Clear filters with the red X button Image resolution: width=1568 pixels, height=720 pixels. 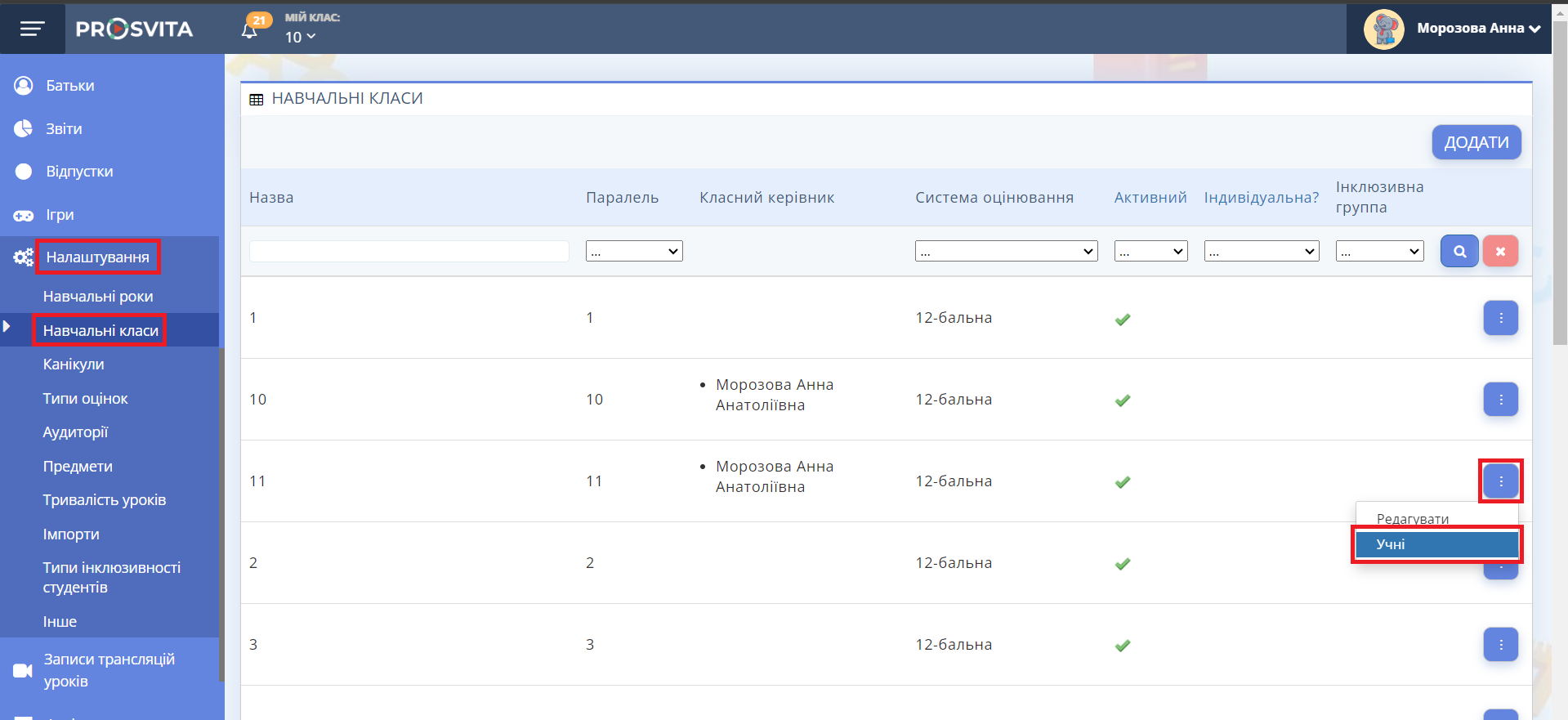(x=1500, y=252)
